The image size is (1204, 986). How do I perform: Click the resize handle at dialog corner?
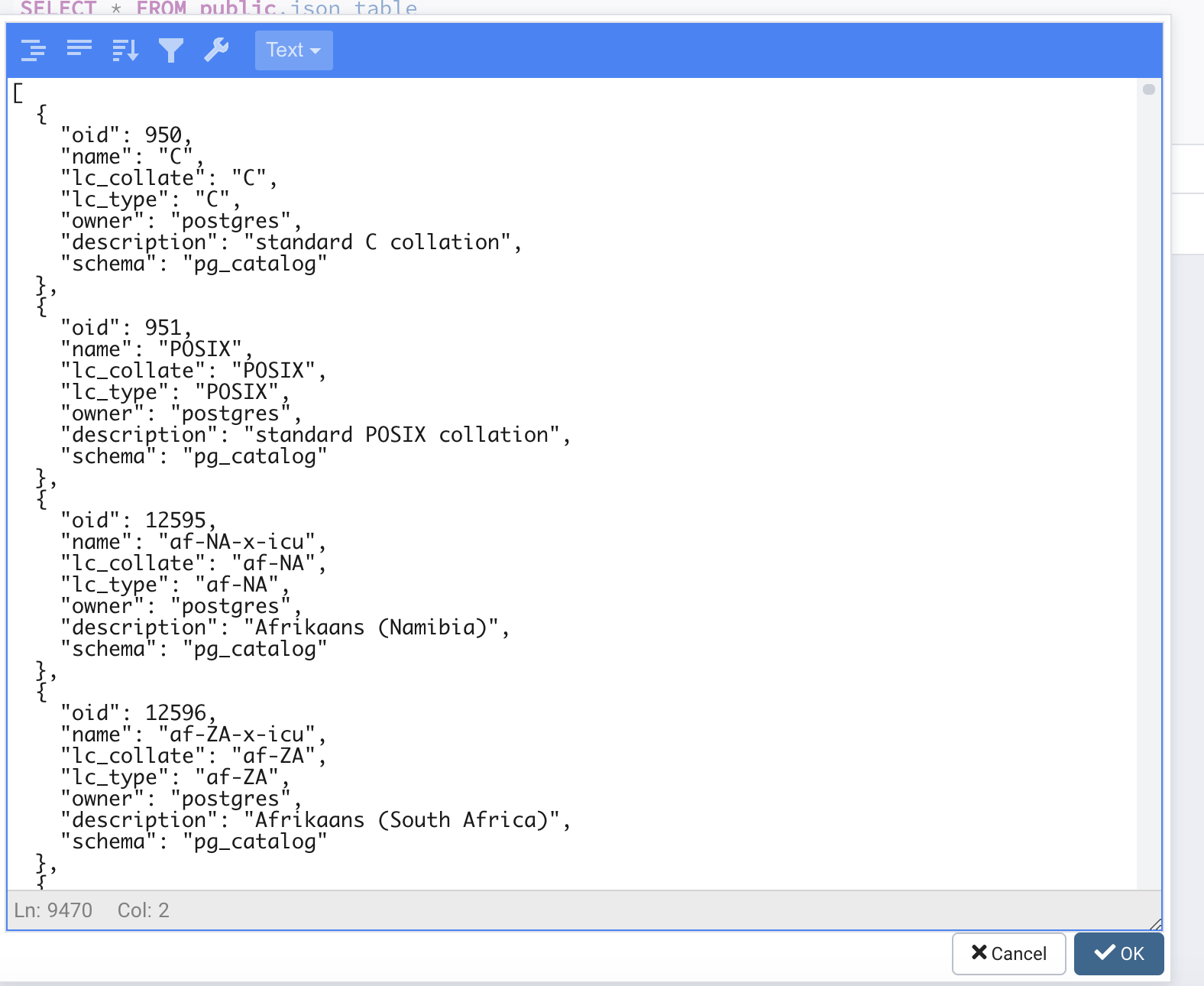pyautogui.click(x=1155, y=924)
